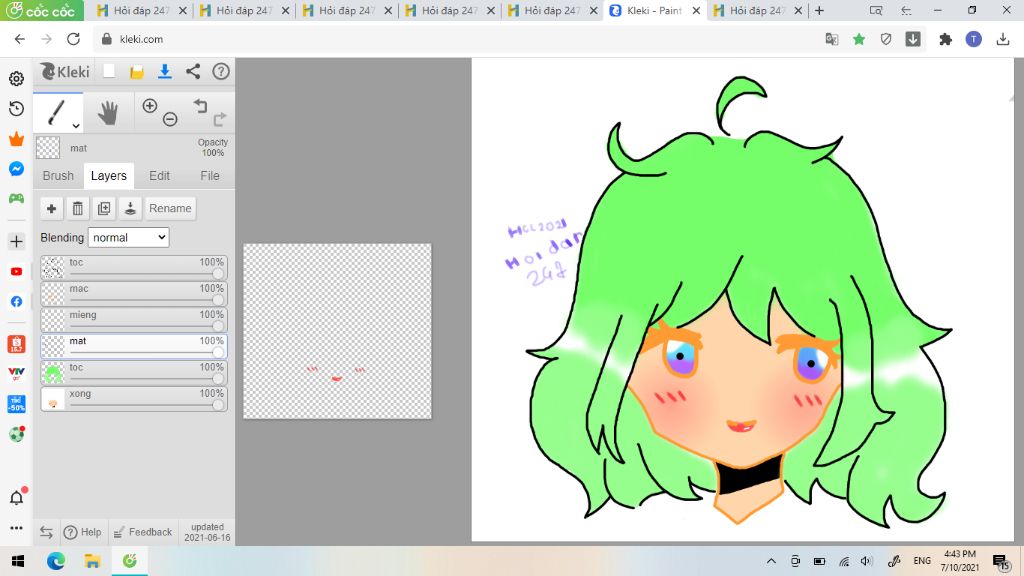
Task: Open the sidebar more options ellipsis
Action: coord(16,528)
